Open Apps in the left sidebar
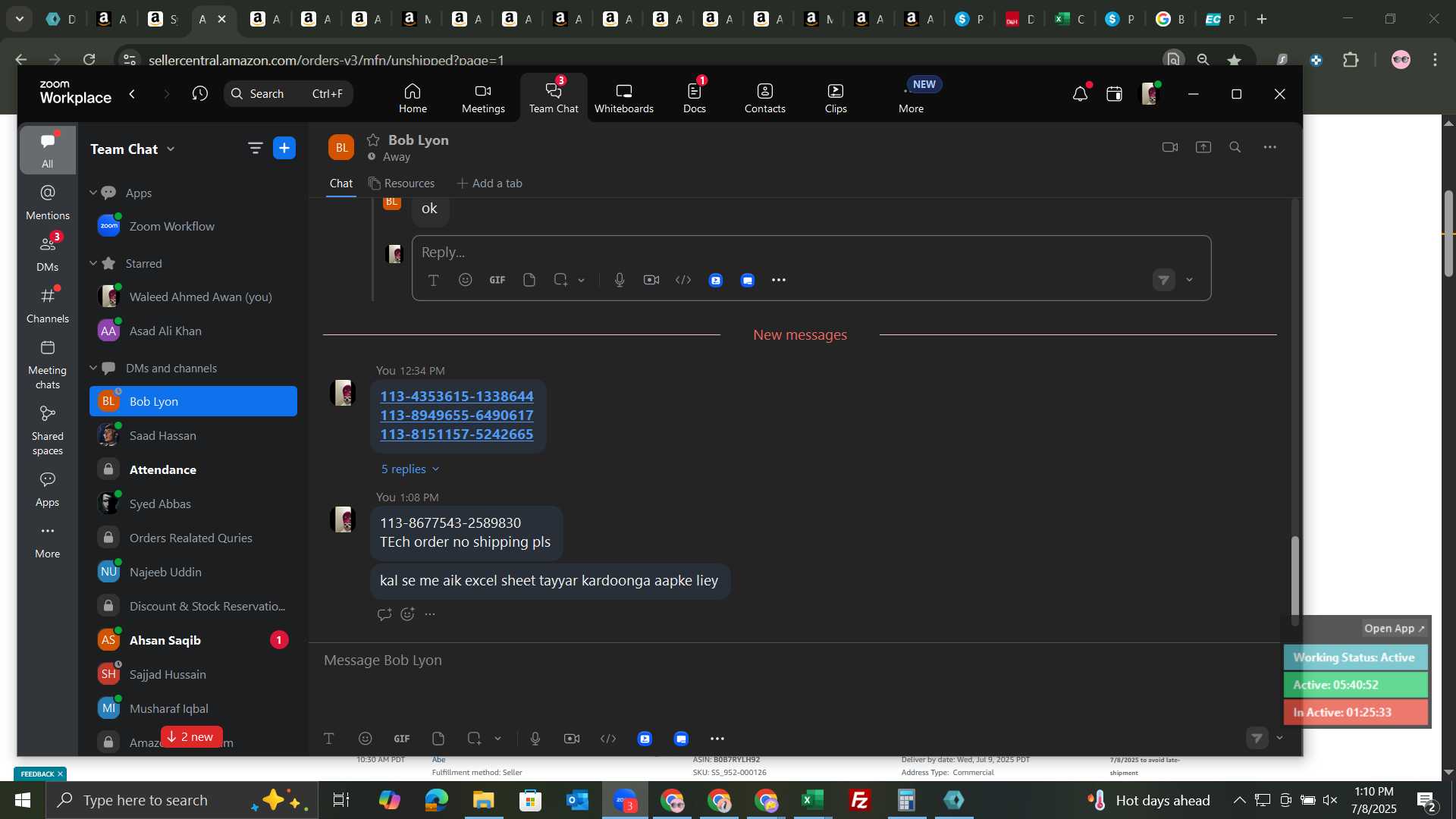Viewport: 1456px width, 819px height. (x=48, y=490)
